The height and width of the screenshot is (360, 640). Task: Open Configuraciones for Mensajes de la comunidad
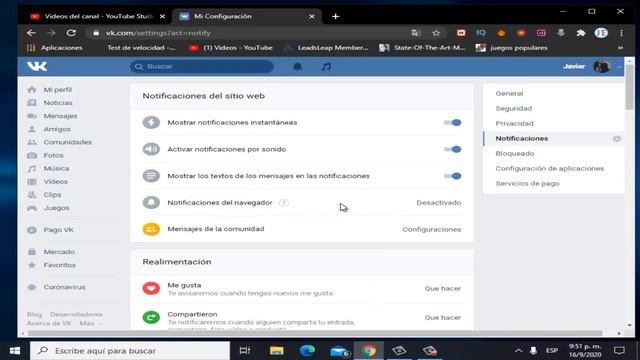pyautogui.click(x=431, y=229)
